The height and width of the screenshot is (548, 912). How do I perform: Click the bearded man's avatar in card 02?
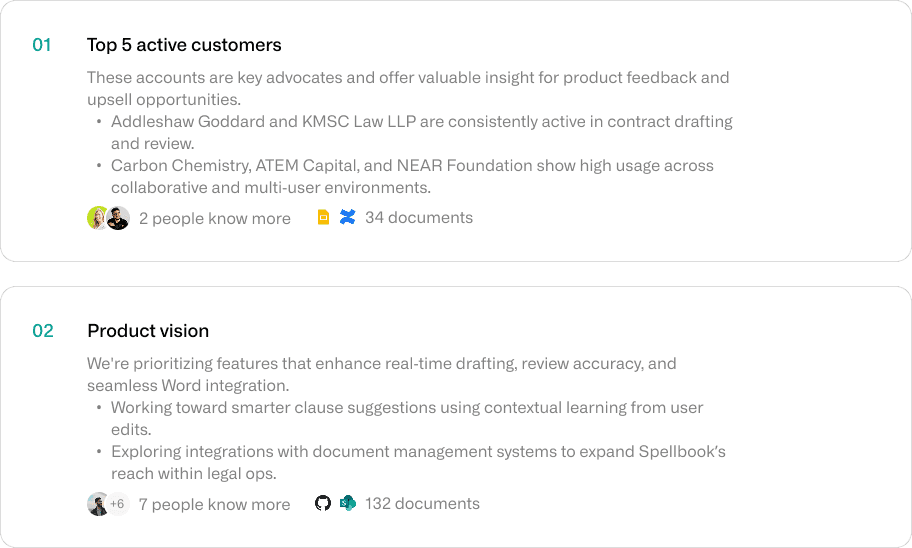click(x=97, y=504)
